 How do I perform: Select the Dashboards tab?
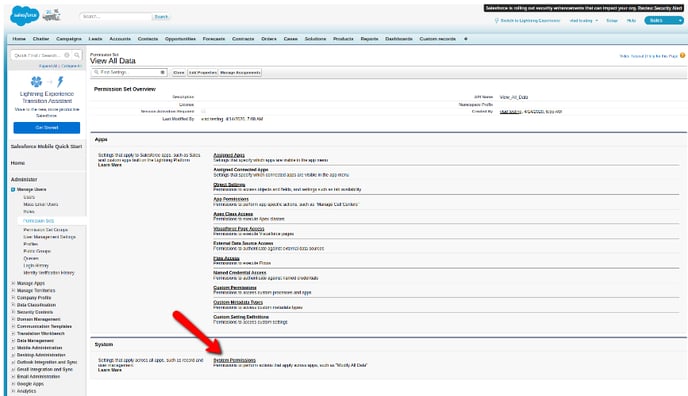[399, 39]
